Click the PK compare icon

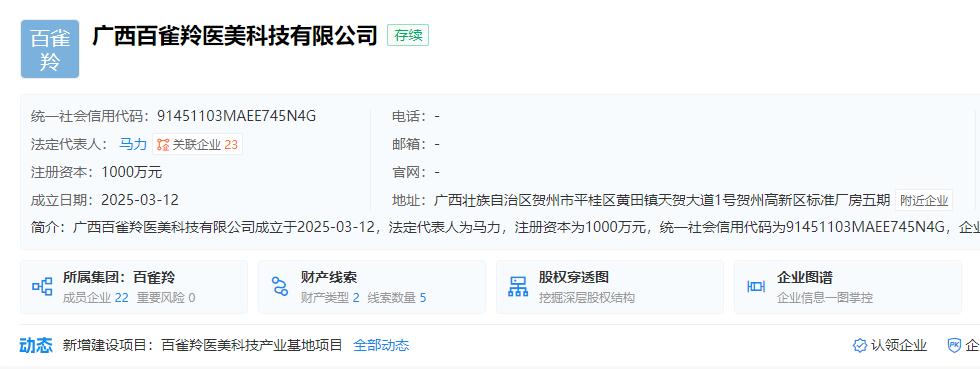click(x=954, y=345)
